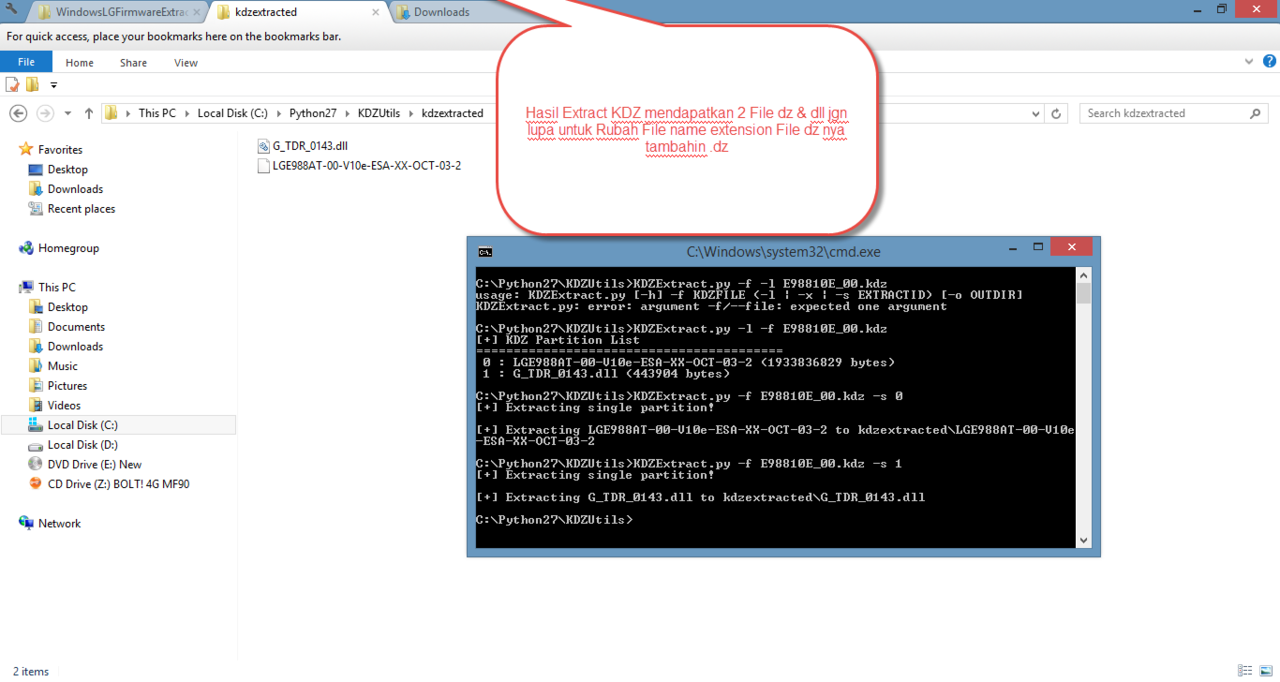Switch to the Downloads tab

[441, 12]
